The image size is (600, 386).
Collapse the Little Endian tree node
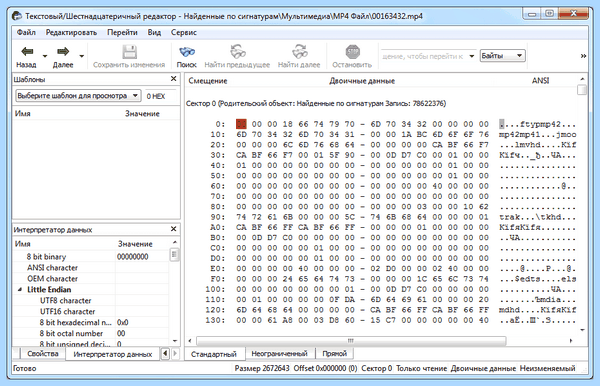[x=20, y=290]
